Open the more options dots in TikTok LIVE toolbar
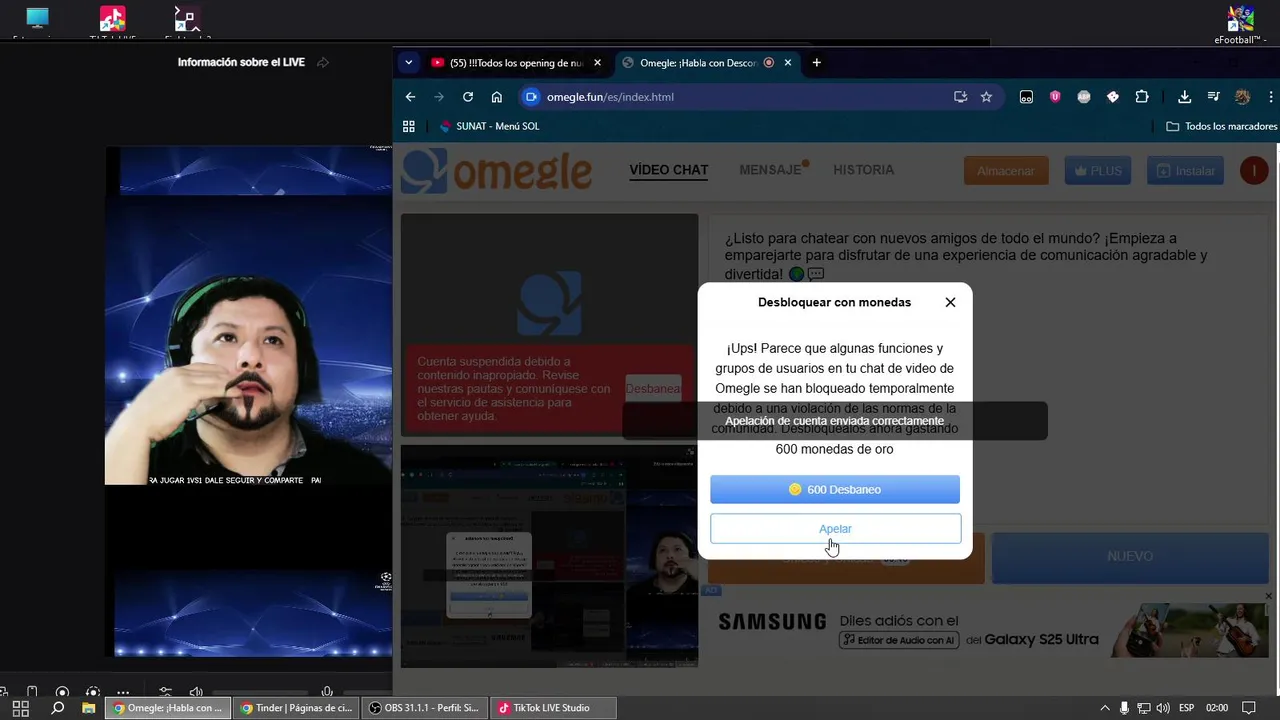The width and height of the screenshot is (1280, 720). coord(123,692)
